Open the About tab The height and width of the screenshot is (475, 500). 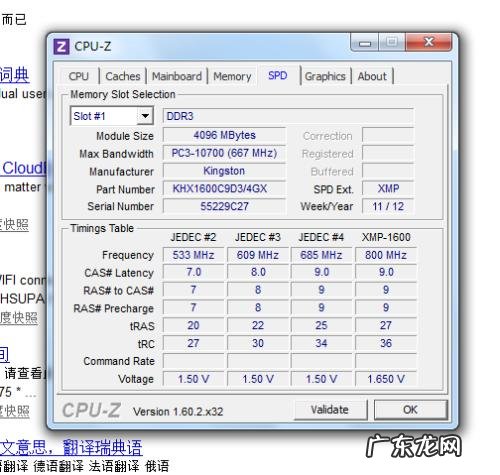[372, 76]
